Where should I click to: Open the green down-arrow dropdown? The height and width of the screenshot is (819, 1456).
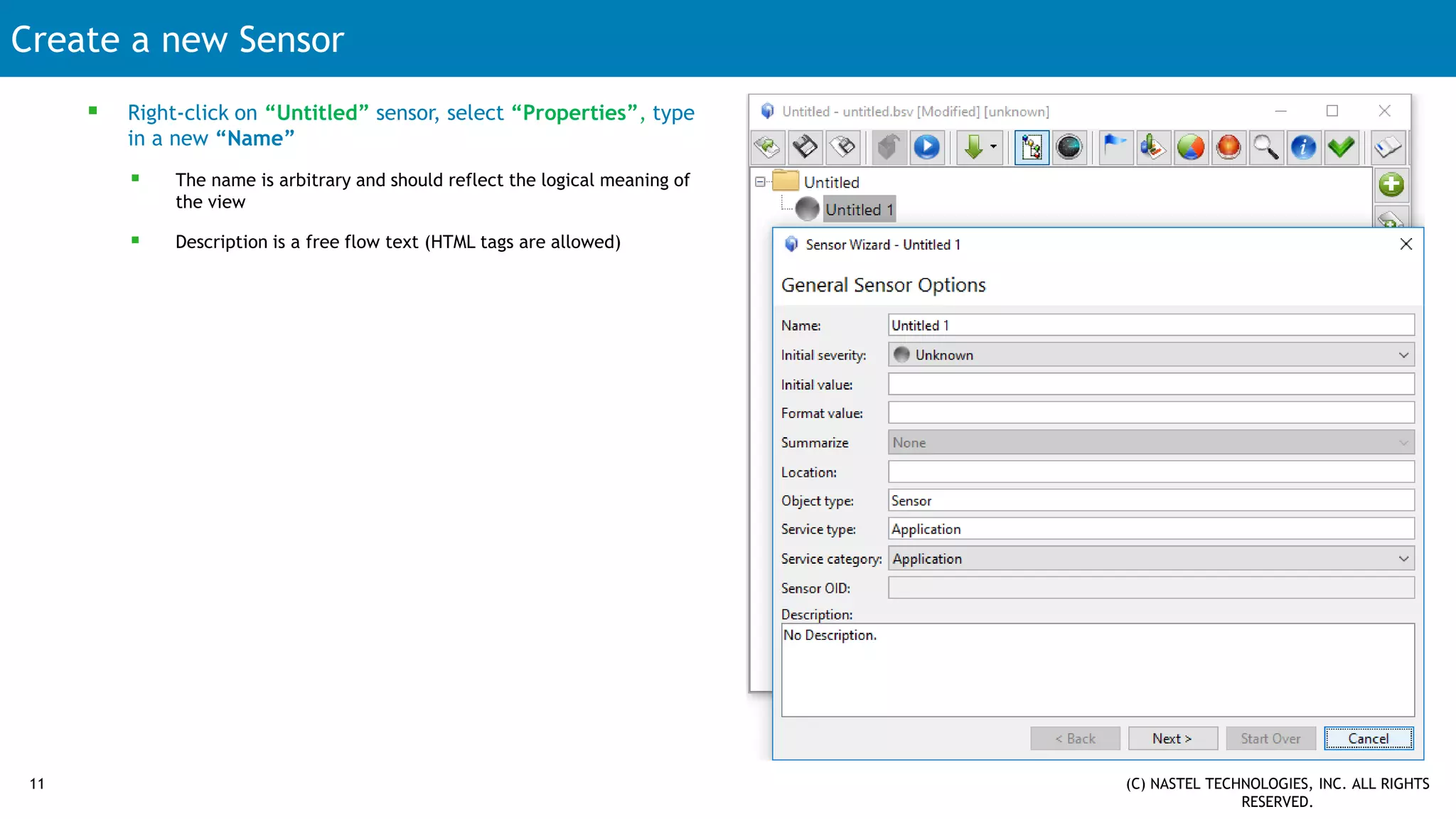tap(992, 147)
